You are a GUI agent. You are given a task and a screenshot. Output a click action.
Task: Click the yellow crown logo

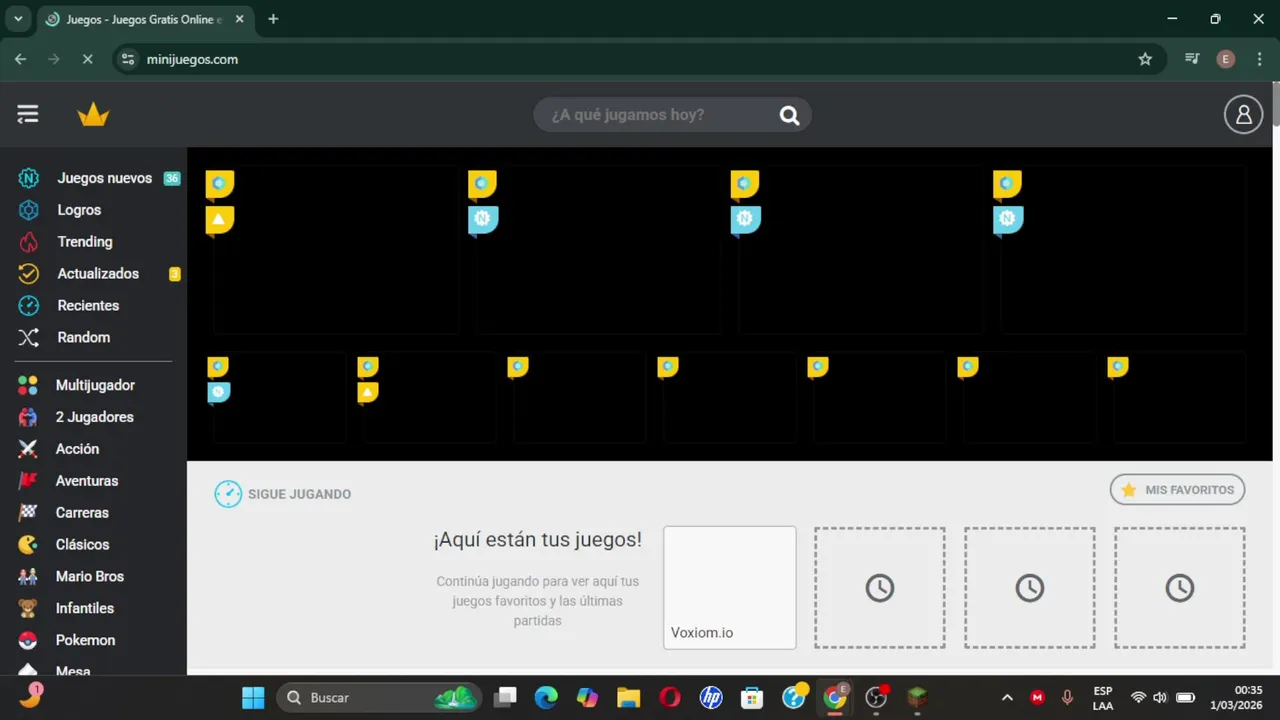coord(93,115)
